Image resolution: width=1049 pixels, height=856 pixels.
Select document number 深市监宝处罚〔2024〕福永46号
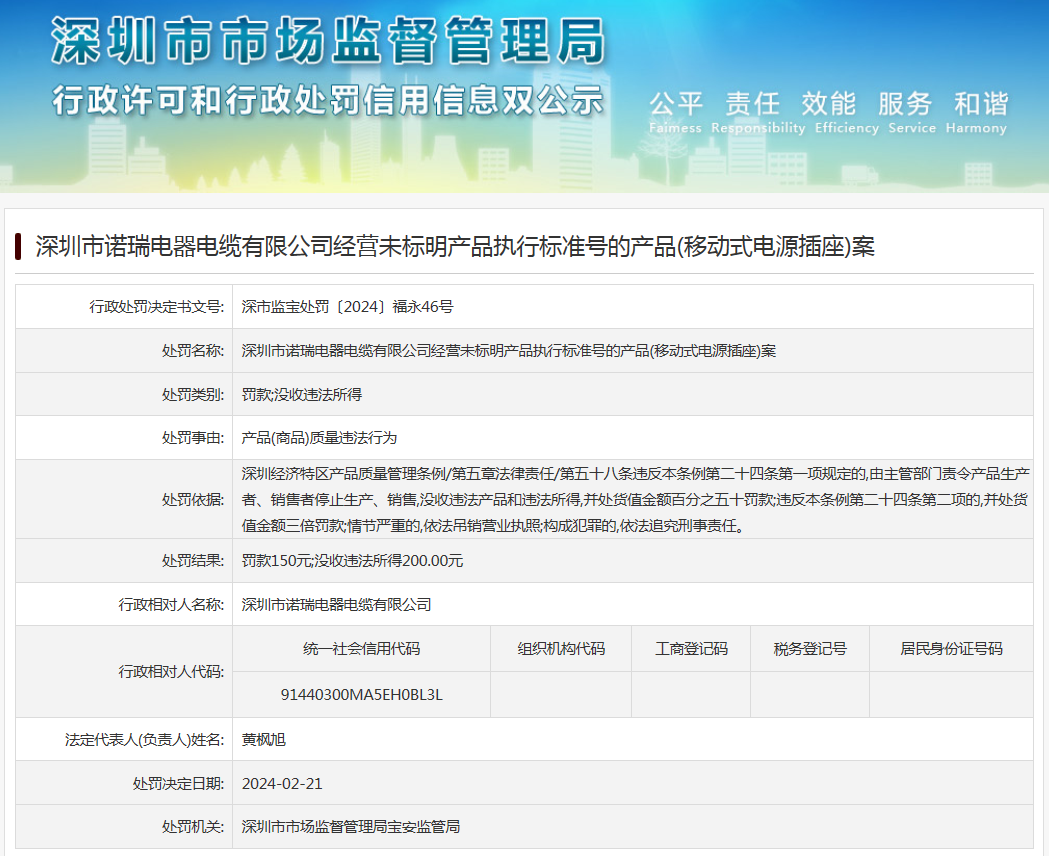coord(347,307)
